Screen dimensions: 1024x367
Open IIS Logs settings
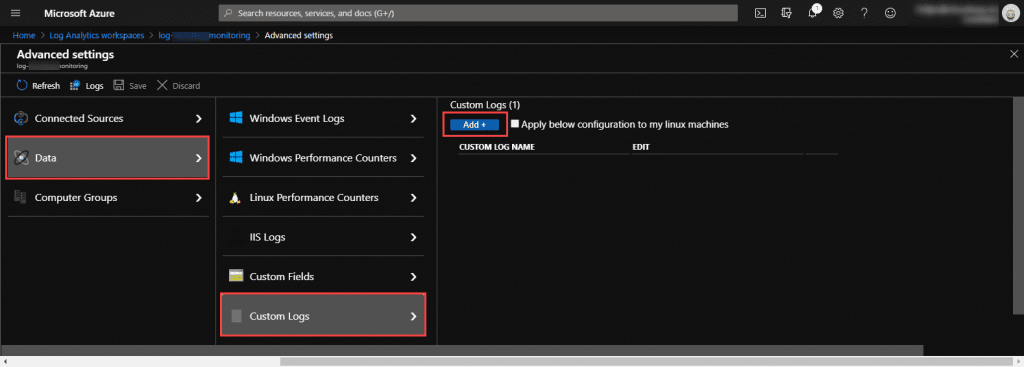click(x=323, y=237)
